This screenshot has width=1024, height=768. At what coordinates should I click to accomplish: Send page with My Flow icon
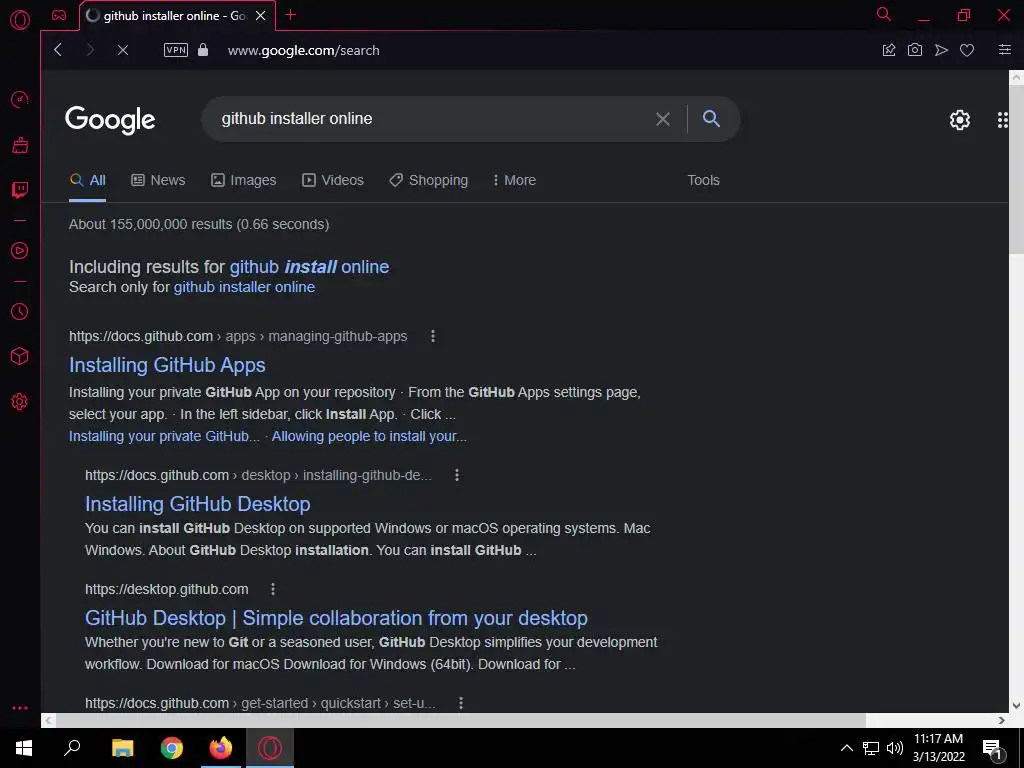pos(941,50)
